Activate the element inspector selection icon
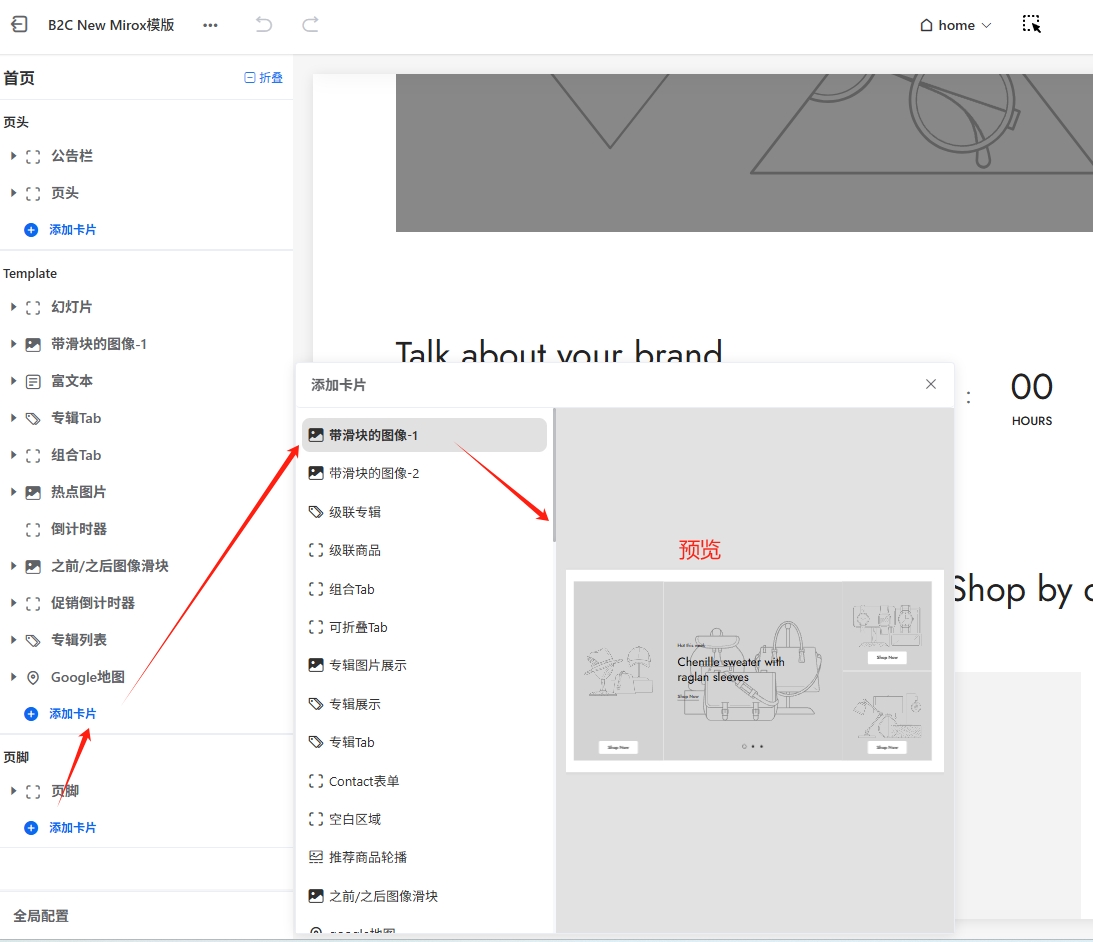Image resolution: width=1093 pixels, height=942 pixels. (1032, 25)
